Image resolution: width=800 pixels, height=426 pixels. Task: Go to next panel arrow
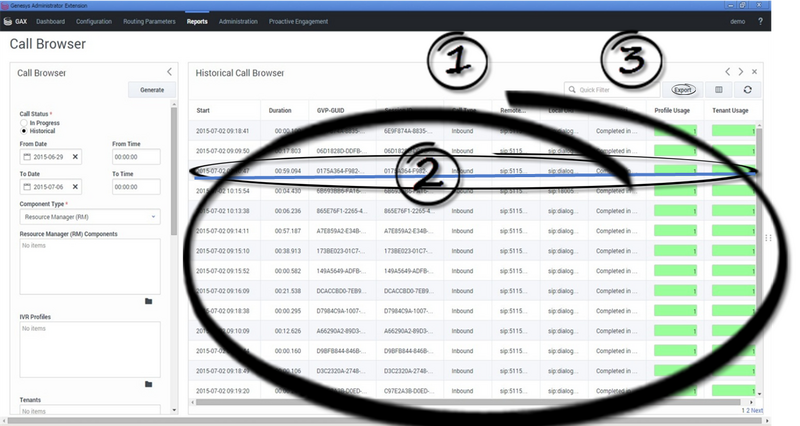tap(741, 72)
